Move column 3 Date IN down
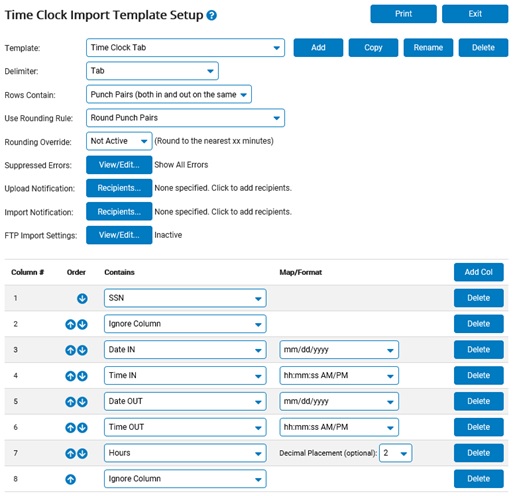Screen dimensions: 515x496 82,350
